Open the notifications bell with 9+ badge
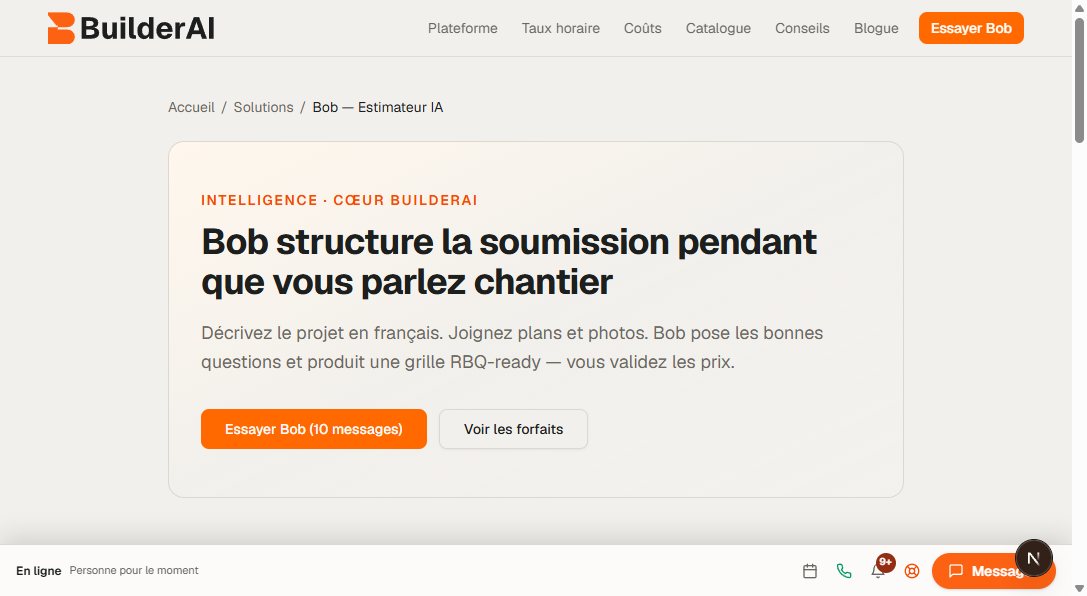 tap(878, 571)
